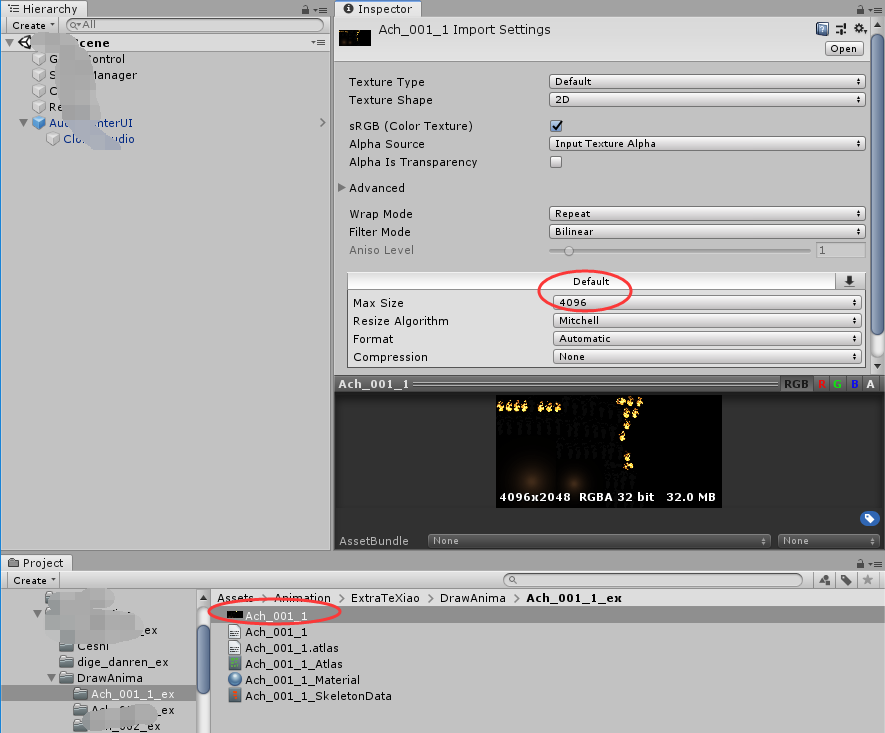Click the Hierarchy search field

pos(195,25)
